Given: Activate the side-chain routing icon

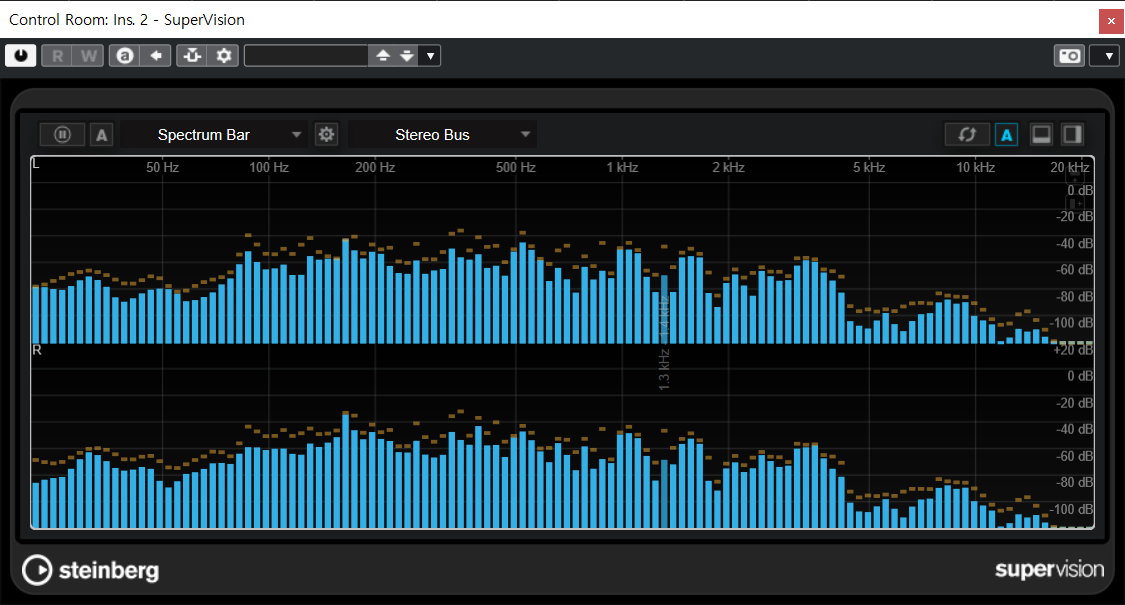Looking at the screenshot, I should tap(192, 56).
